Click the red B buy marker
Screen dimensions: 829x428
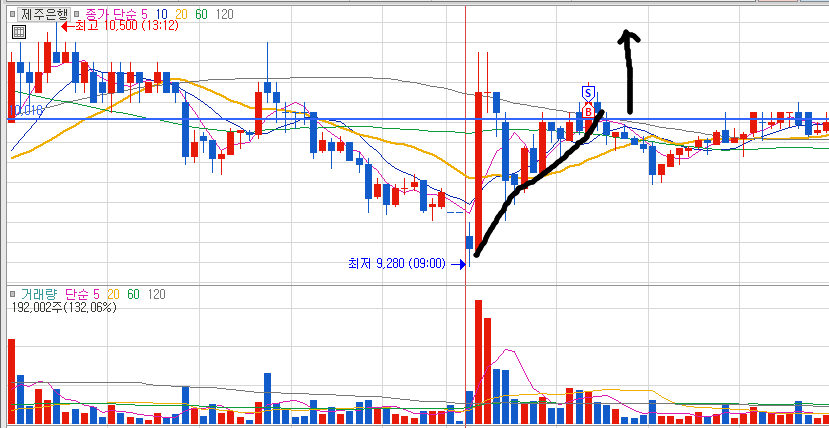tap(587, 111)
